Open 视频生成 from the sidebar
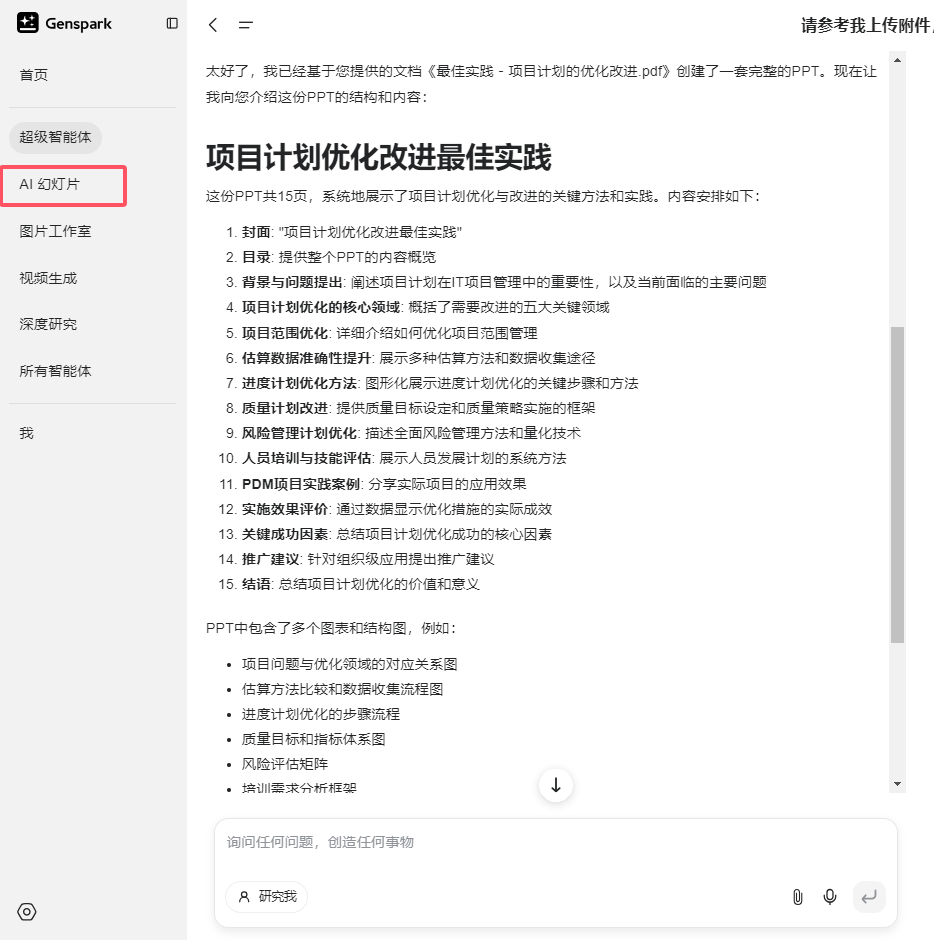The image size is (934, 940). pos(41,277)
